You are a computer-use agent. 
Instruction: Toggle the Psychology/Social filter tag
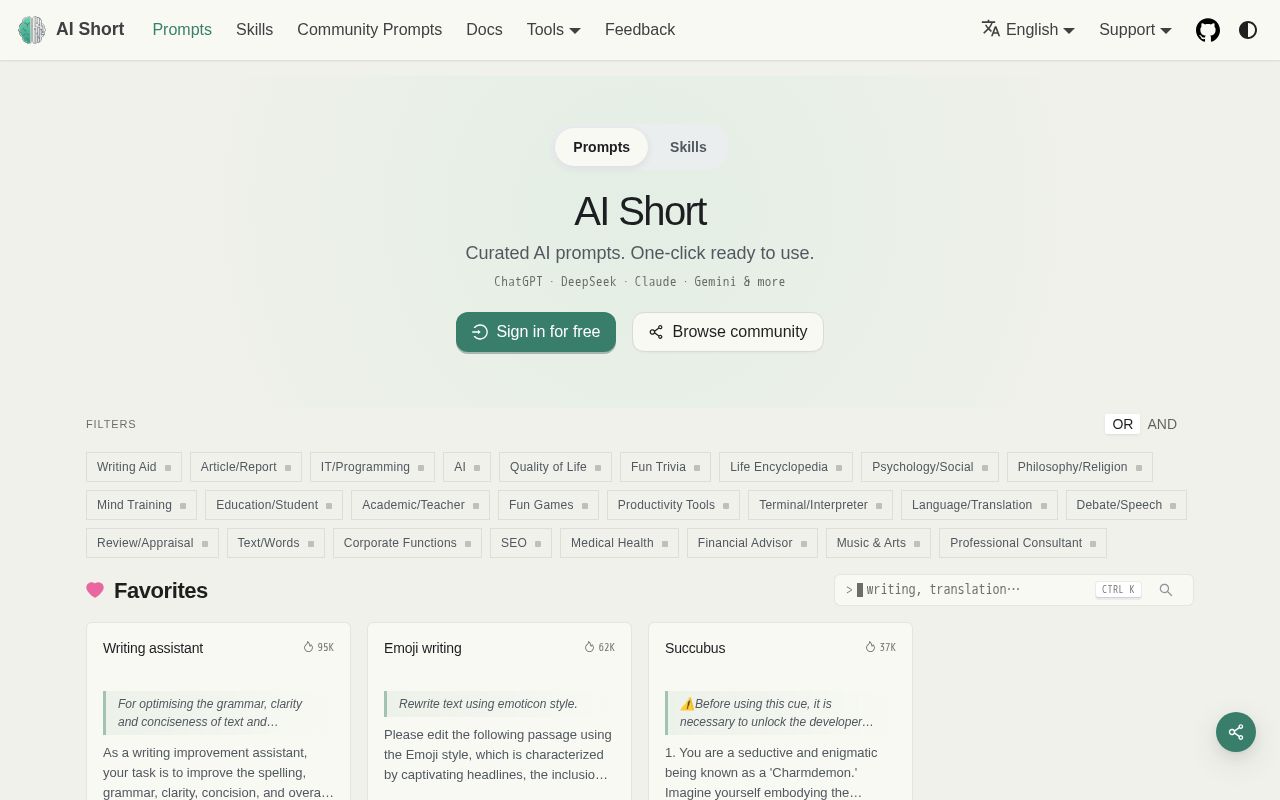click(x=930, y=467)
